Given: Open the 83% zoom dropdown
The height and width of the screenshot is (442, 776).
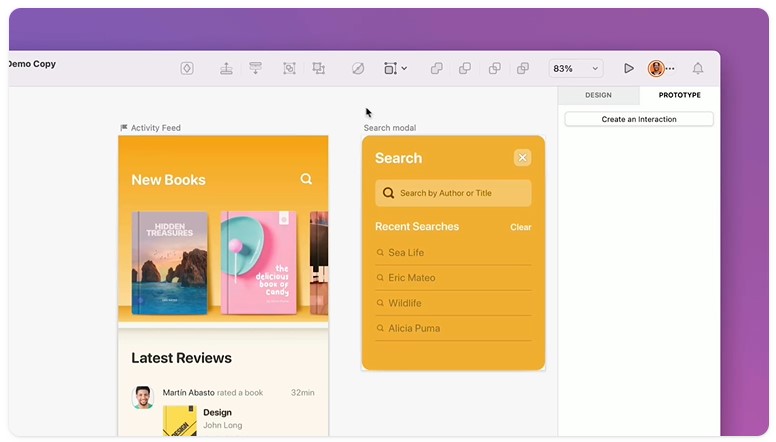Looking at the screenshot, I should (576, 68).
